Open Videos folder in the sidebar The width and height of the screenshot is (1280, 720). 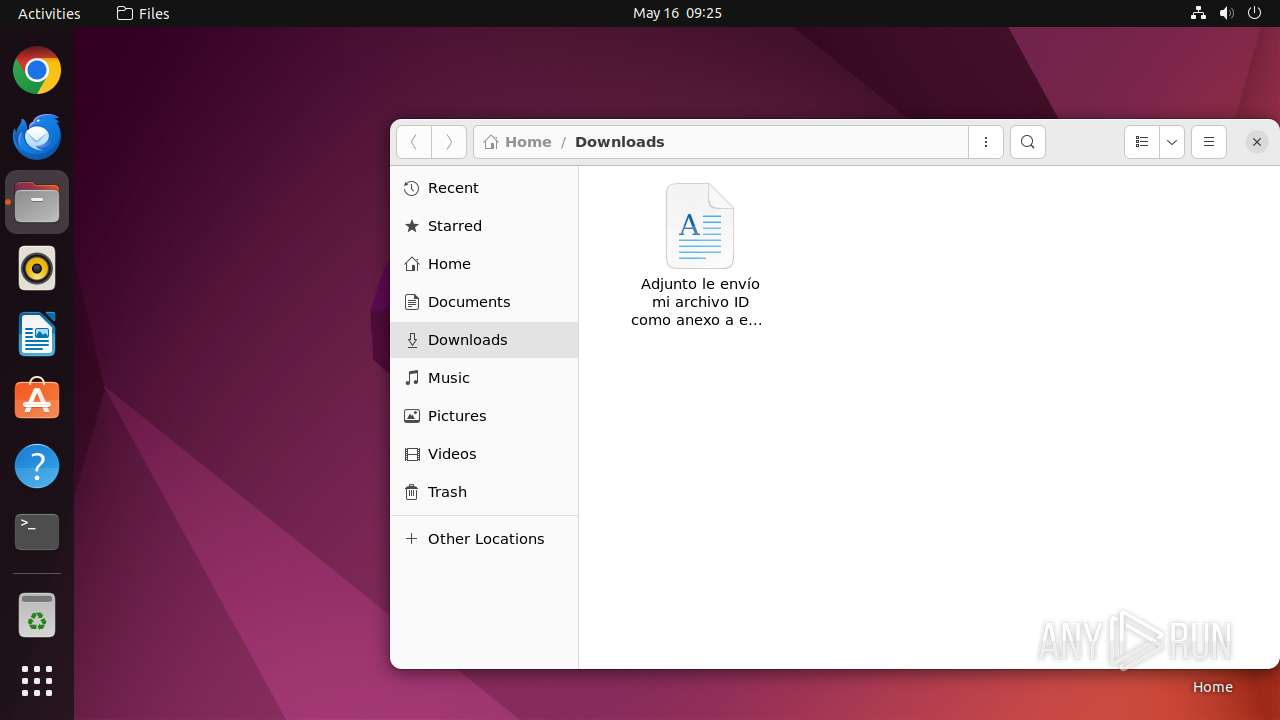click(484, 454)
